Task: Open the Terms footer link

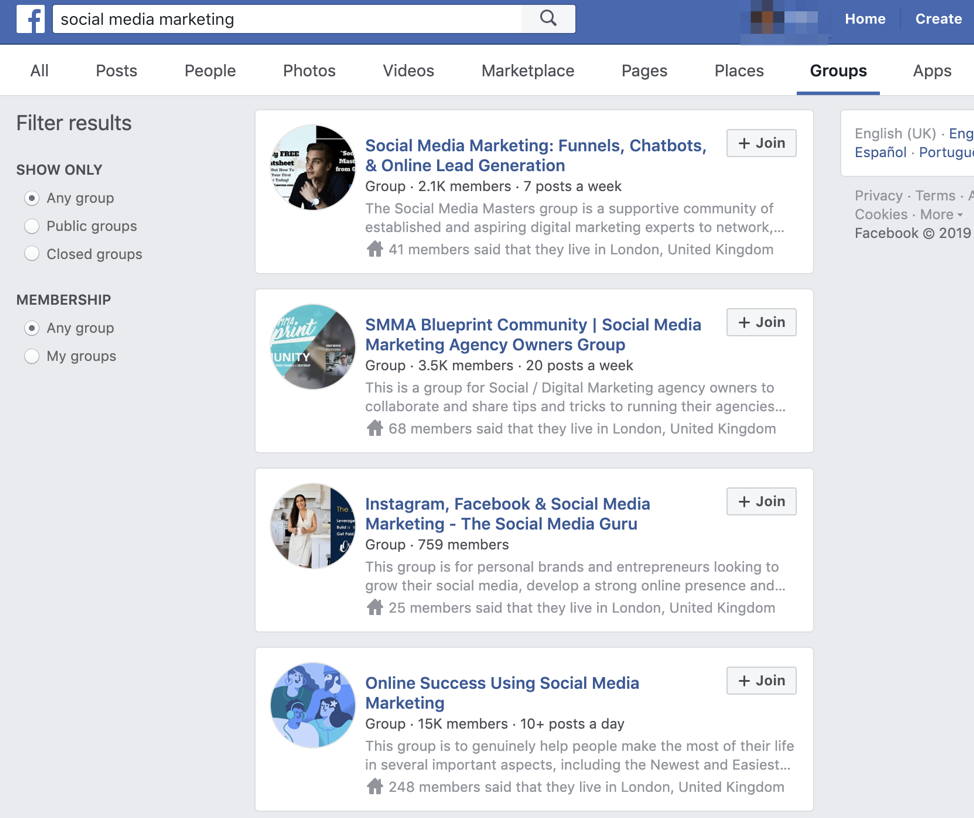Action: [935, 196]
